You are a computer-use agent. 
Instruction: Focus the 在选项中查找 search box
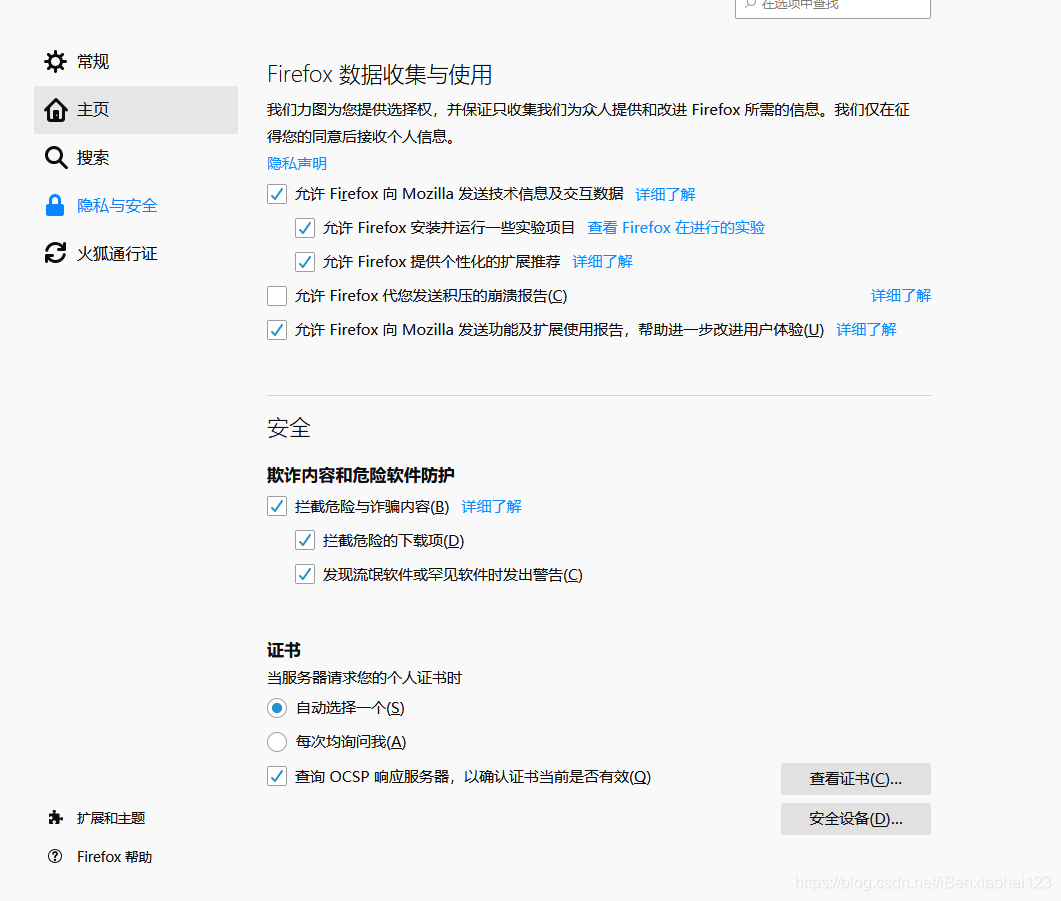[x=833, y=7]
